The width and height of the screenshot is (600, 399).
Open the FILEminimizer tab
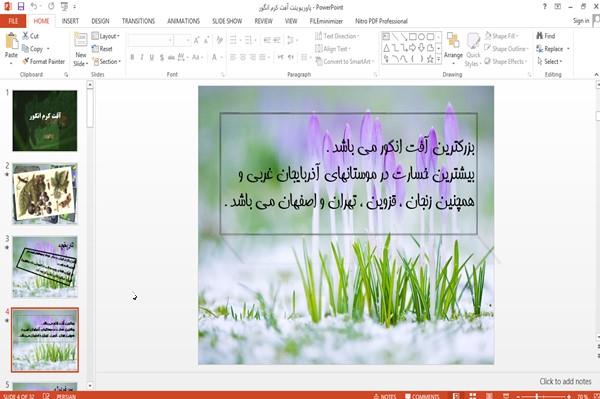(x=326, y=21)
